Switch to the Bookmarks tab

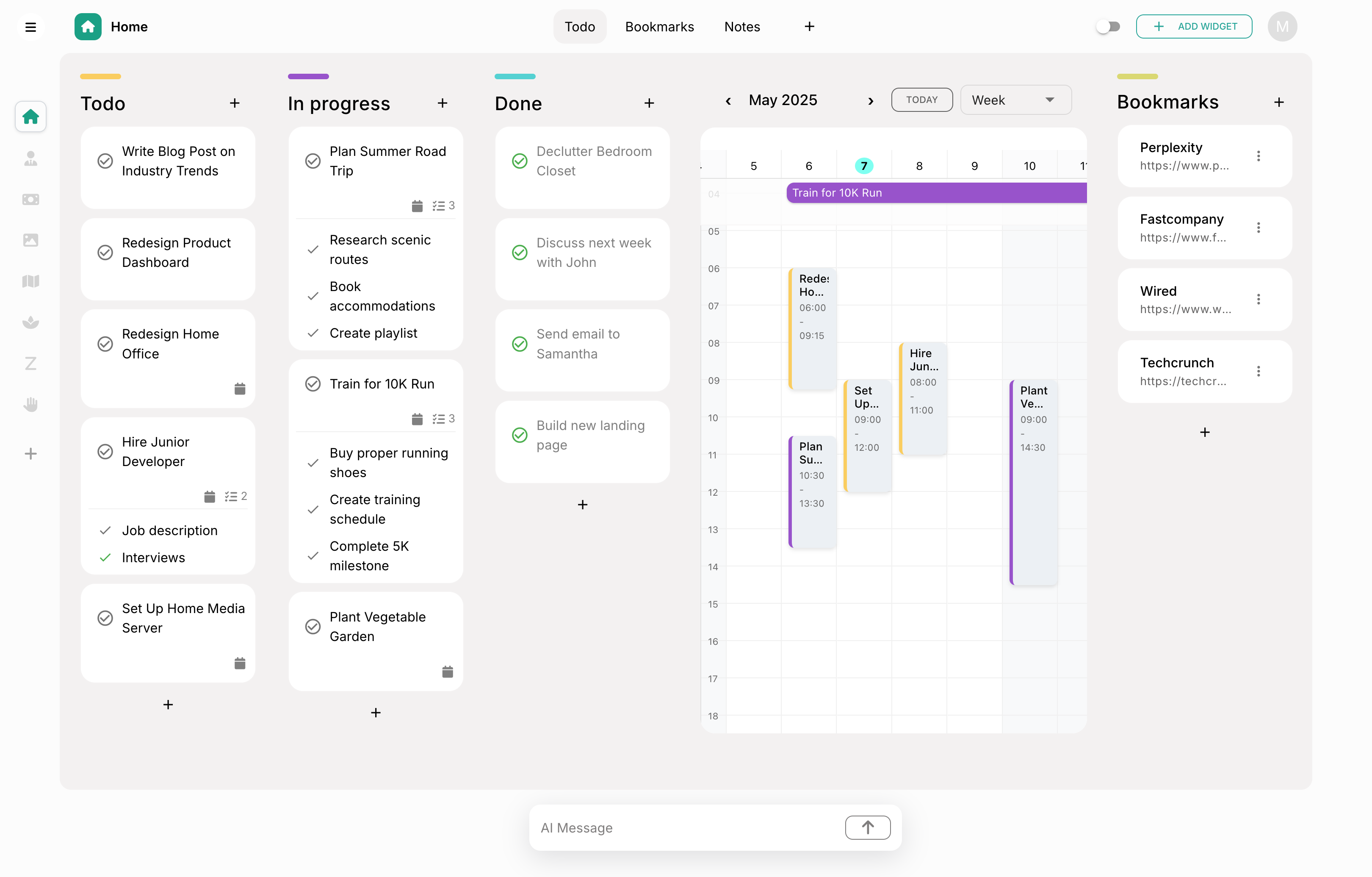click(x=659, y=27)
